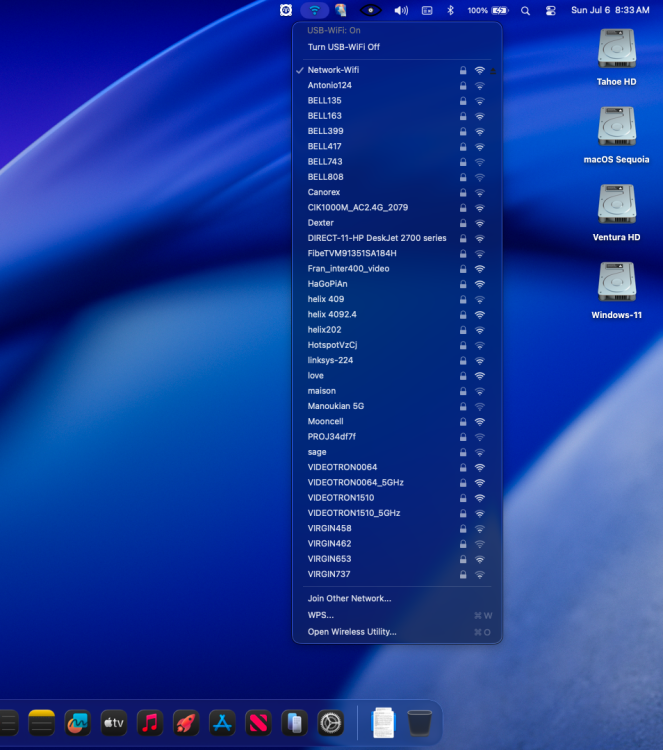Open System Settings gear in the Dock
Screen dimensions: 663x750
pos(331,723)
